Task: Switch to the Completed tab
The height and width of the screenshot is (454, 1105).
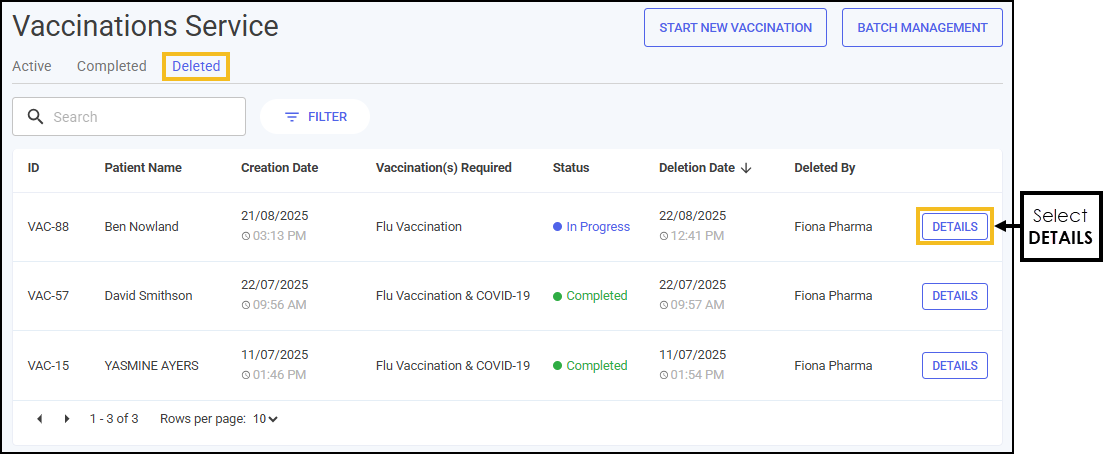Action: pyautogui.click(x=111, y=66)
